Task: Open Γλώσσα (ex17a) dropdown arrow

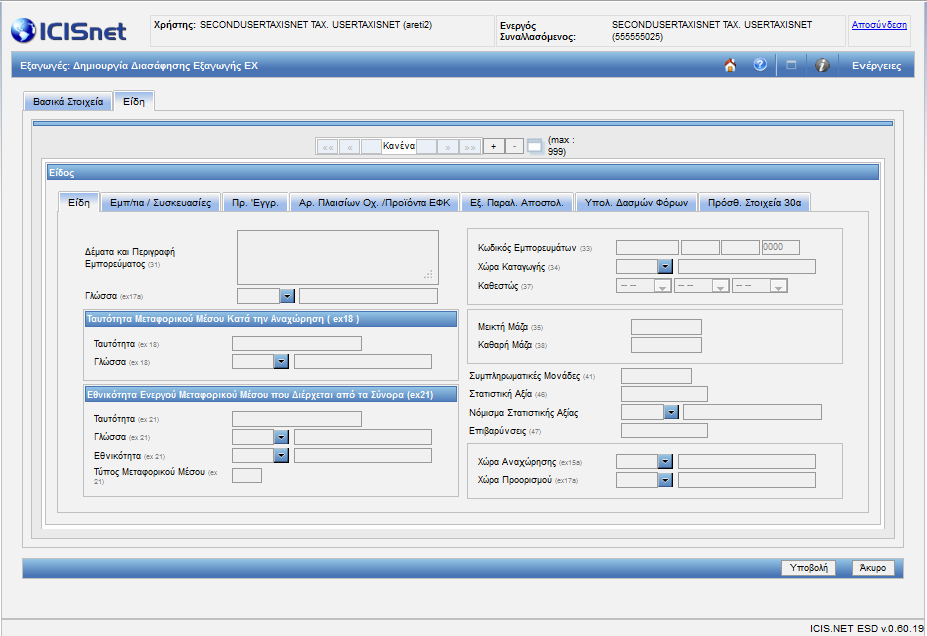Action: pos(287,296)
